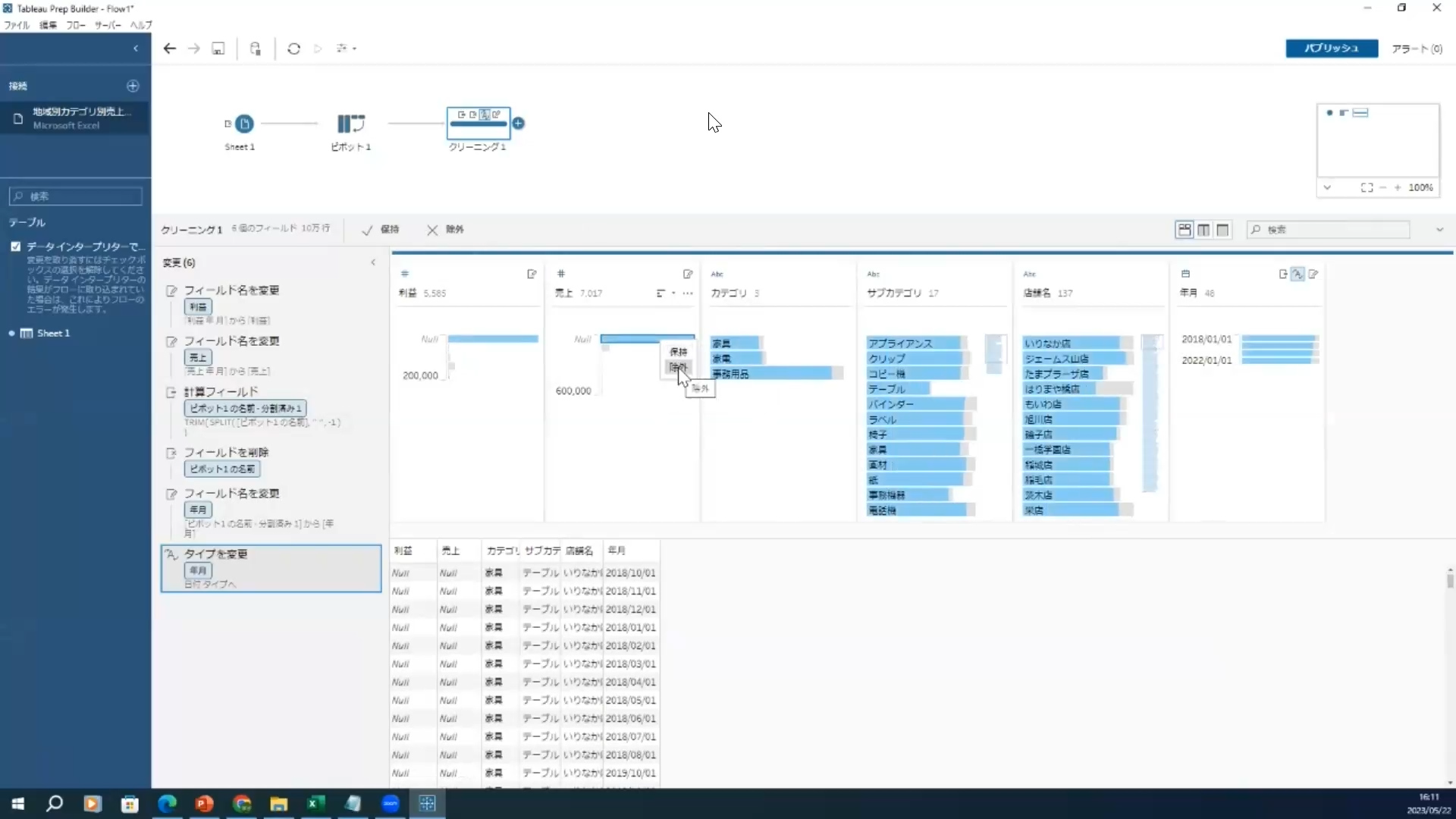Click the Abc type icon of サブカテゴリ
The height and width of the screenshot is (819, 1456).
874,274
